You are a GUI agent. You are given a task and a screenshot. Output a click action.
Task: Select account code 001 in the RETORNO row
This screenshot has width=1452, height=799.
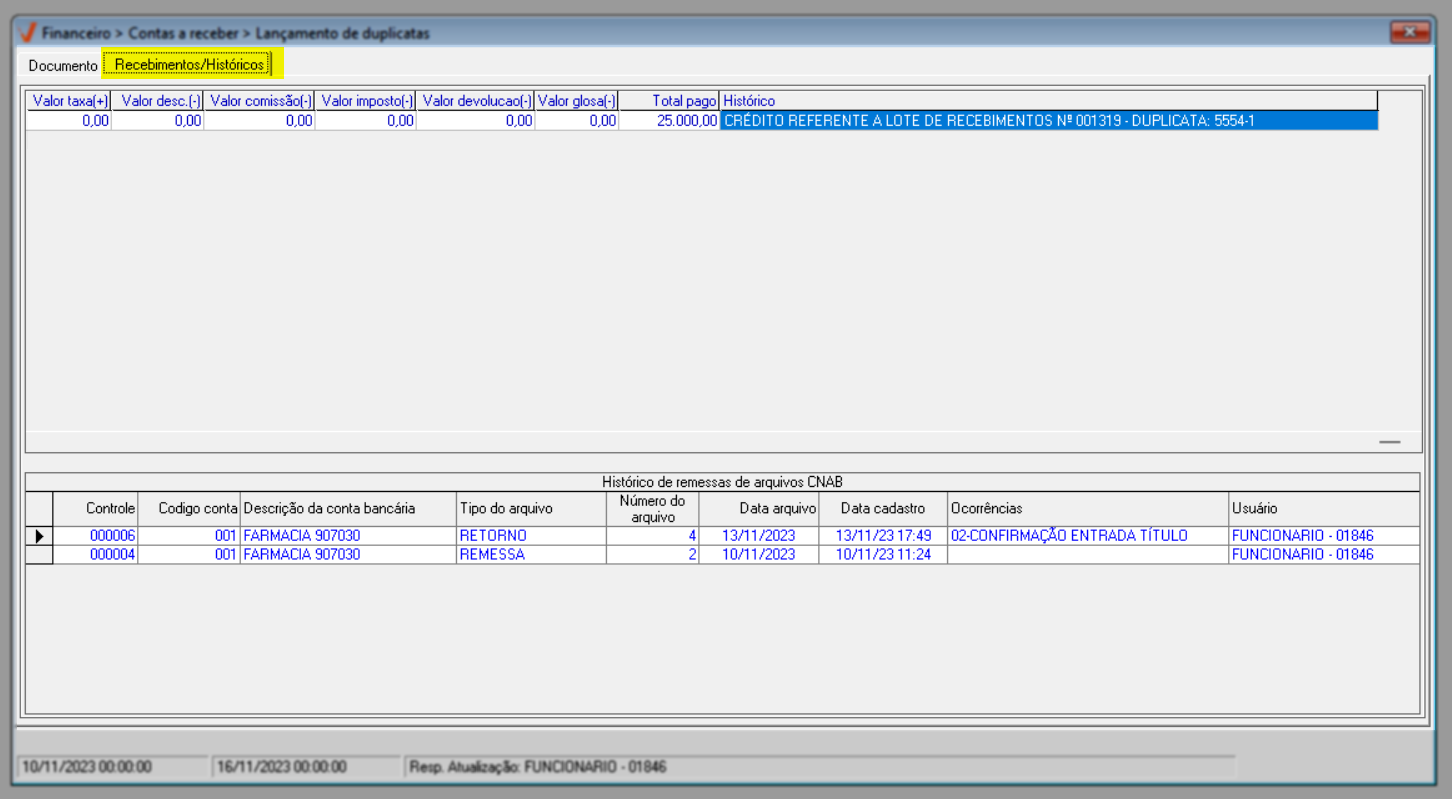(x=190, y=536)
